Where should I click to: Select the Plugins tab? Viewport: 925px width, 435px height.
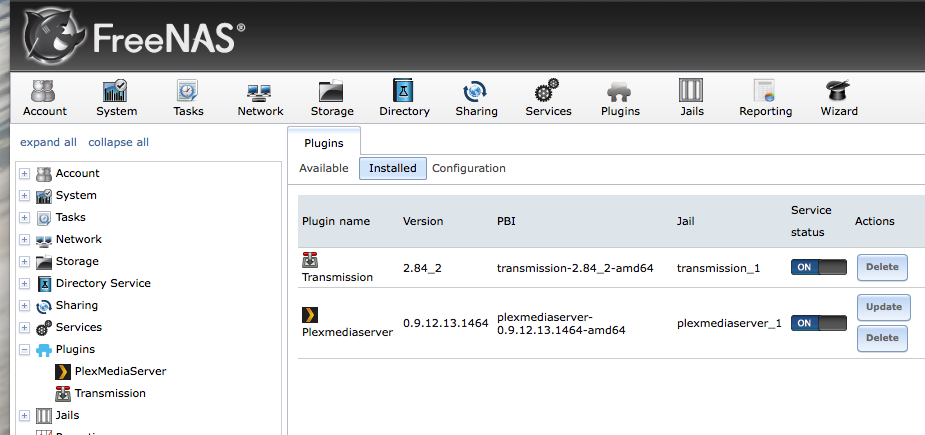click(x=324, y=142)
